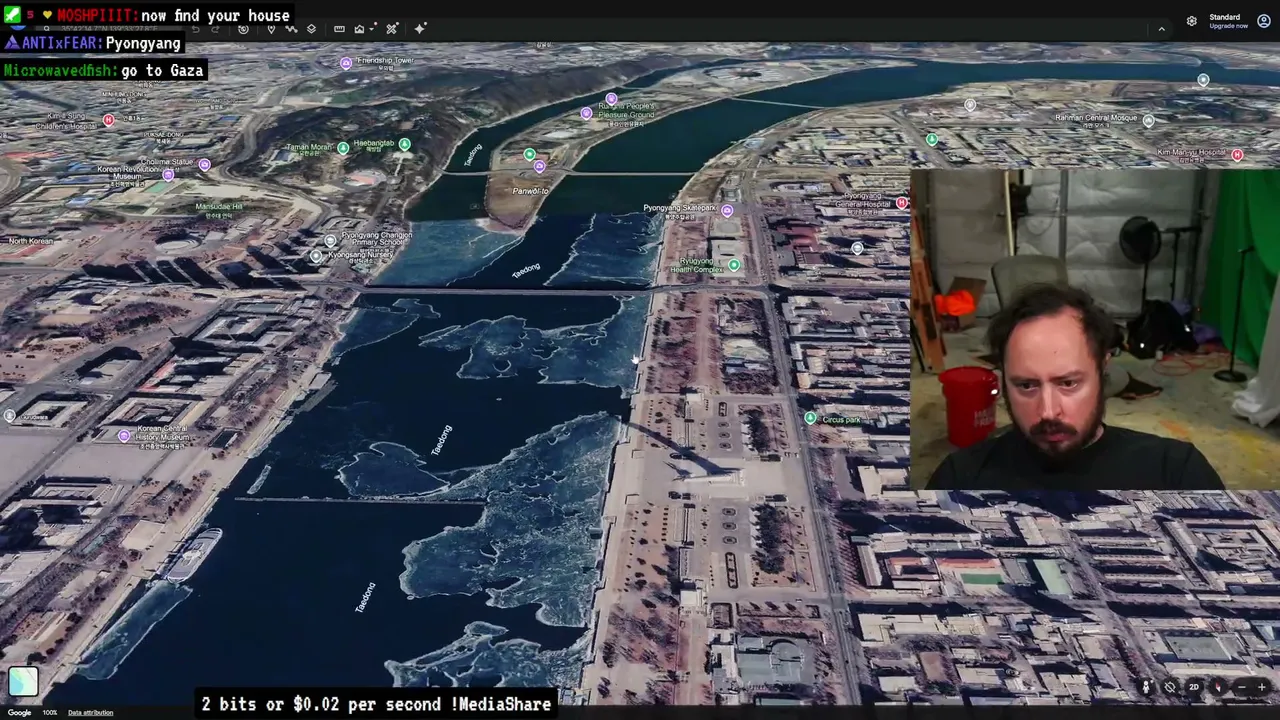
Task: Click the Data attribution link
Action: (x=90, y=712)
